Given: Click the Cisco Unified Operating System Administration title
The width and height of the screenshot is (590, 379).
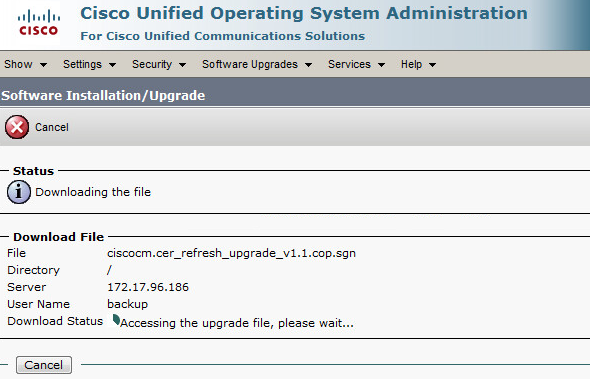Looking at the screenshot, I should (304, 14).
